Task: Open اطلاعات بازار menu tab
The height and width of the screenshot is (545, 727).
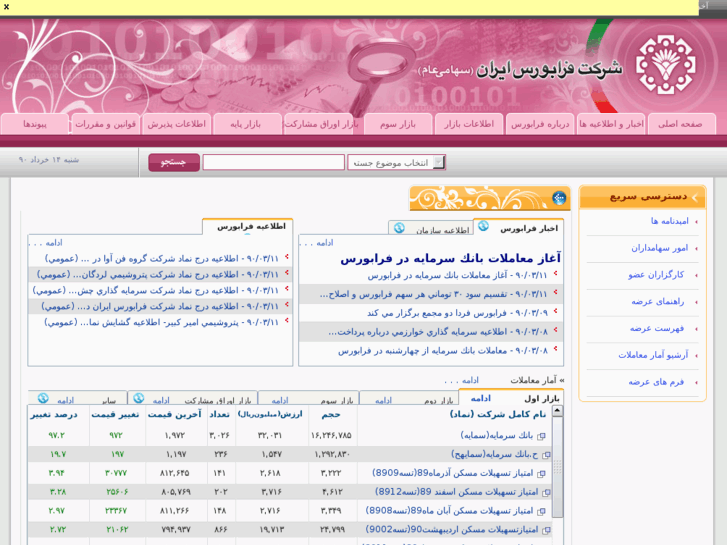Action: 469,124
